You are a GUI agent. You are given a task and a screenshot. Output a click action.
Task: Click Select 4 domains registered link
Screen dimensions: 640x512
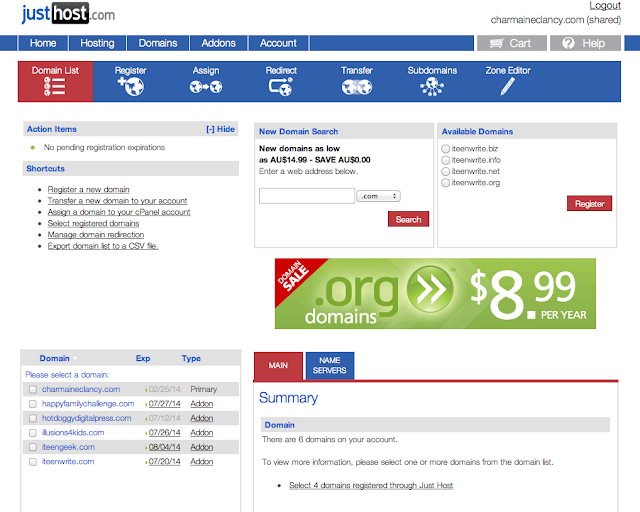pyautogui.click(x=371, y=485)
